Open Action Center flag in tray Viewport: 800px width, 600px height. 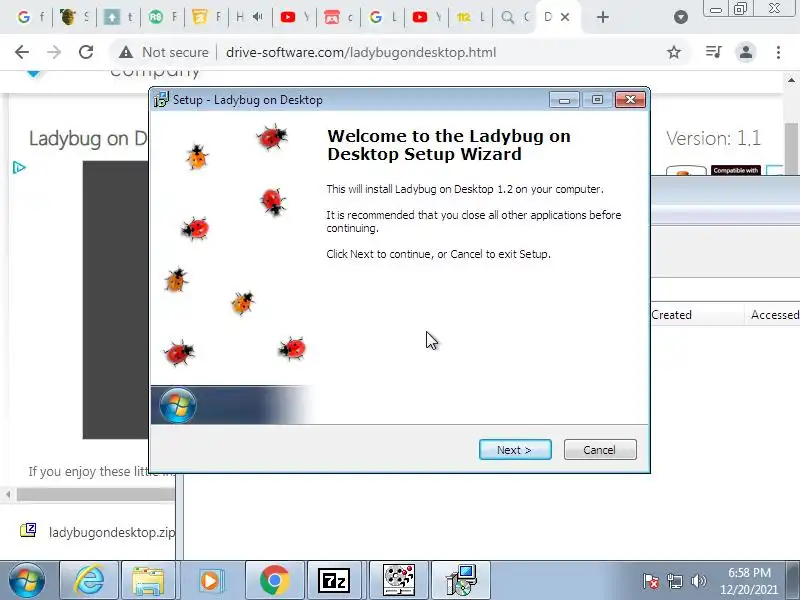(x=651, y=581)
